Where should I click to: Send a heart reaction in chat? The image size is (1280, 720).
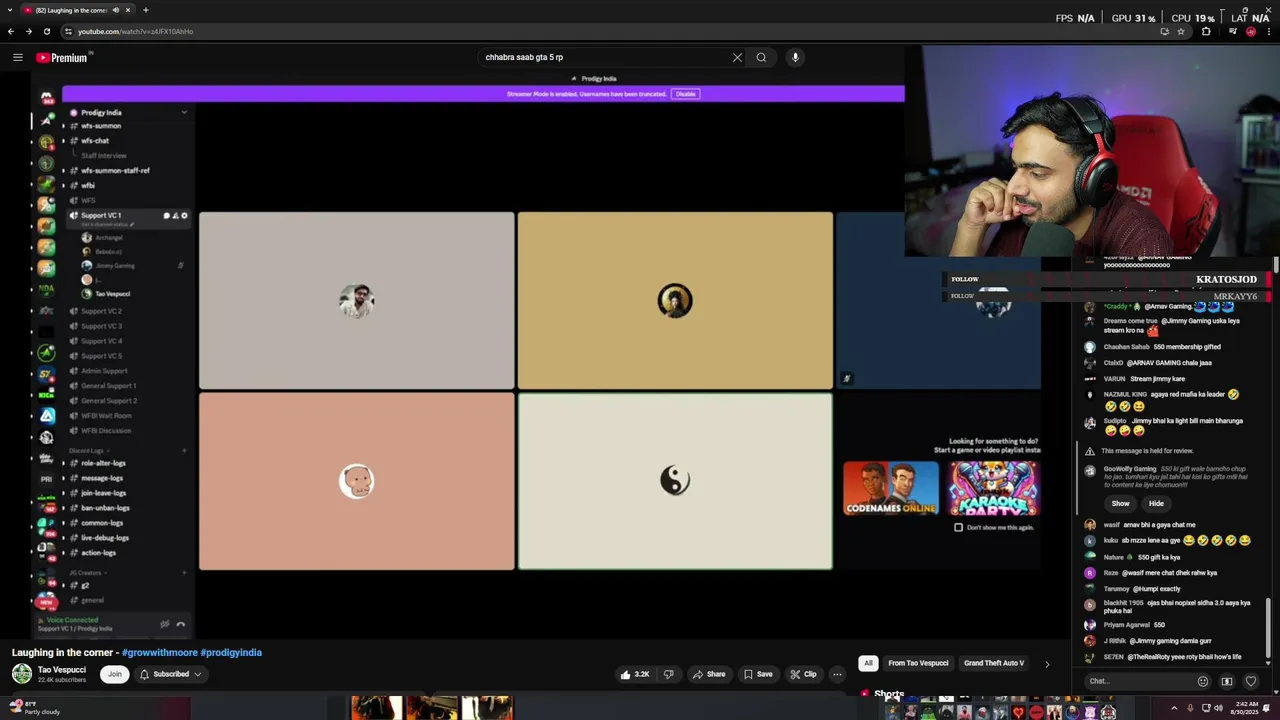[x=1250, y=681]
